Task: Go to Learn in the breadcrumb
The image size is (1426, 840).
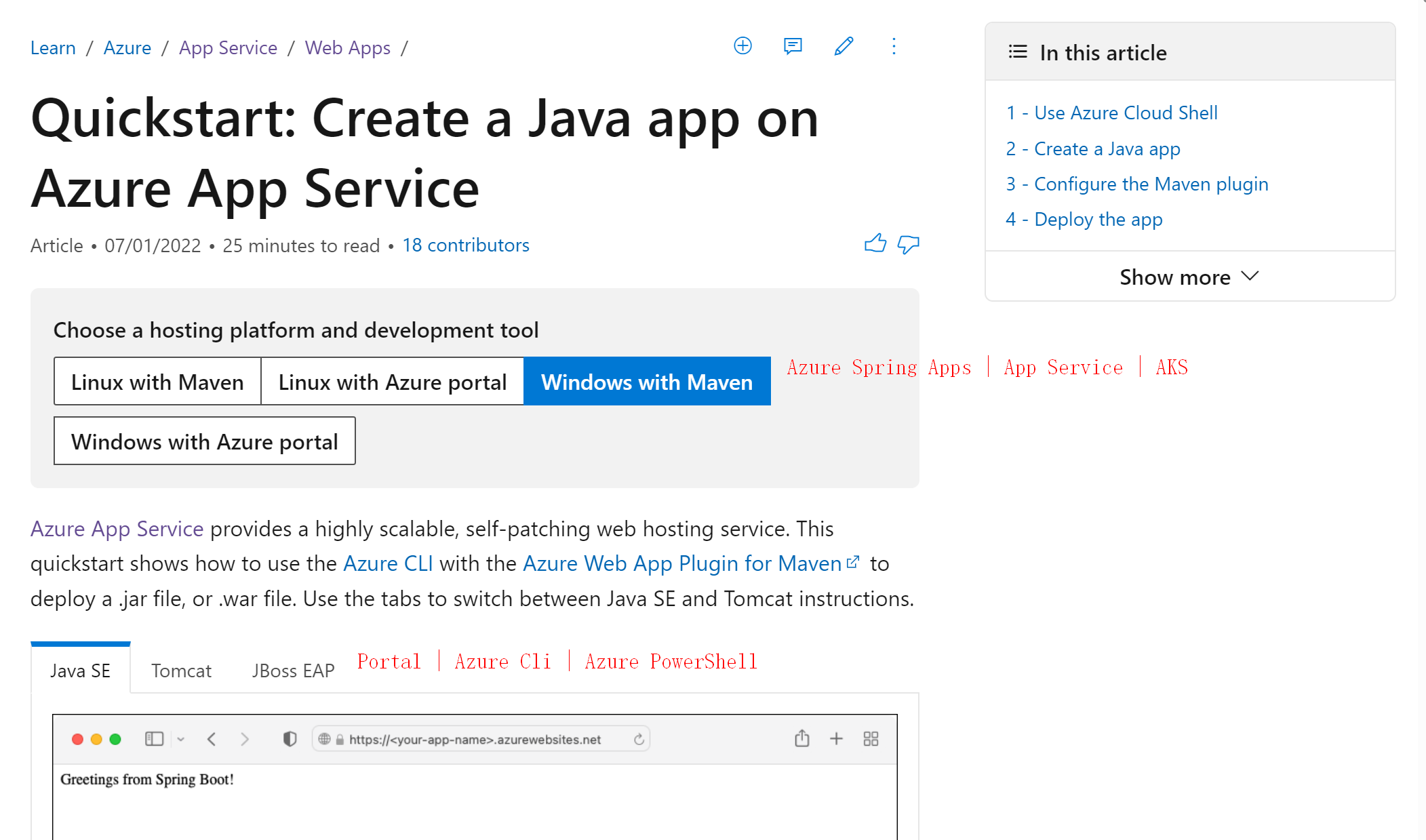Action: pos(53,47)
